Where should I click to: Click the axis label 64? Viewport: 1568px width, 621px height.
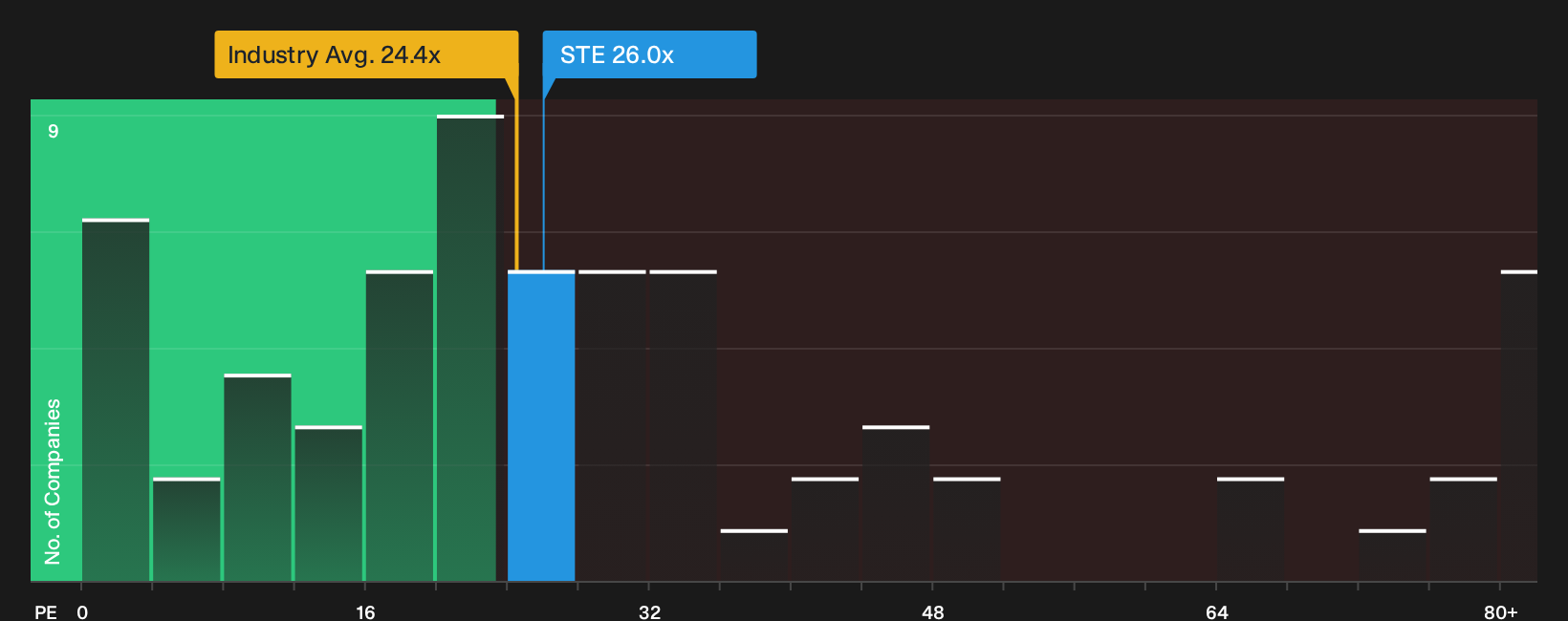pyautogui.click(x=1216, y=611)
